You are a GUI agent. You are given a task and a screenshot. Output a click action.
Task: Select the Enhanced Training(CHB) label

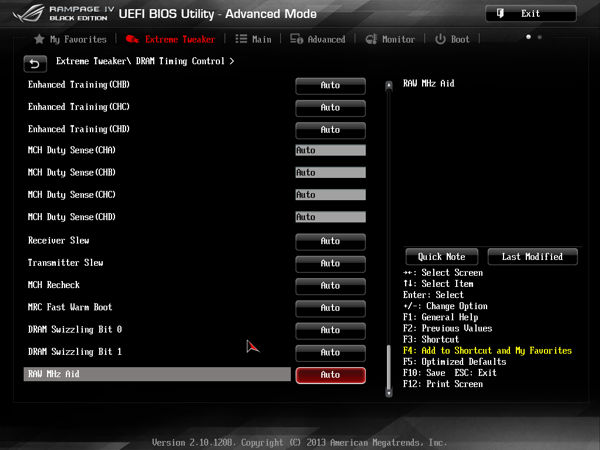pyautogui.click(x=79, y=85)
